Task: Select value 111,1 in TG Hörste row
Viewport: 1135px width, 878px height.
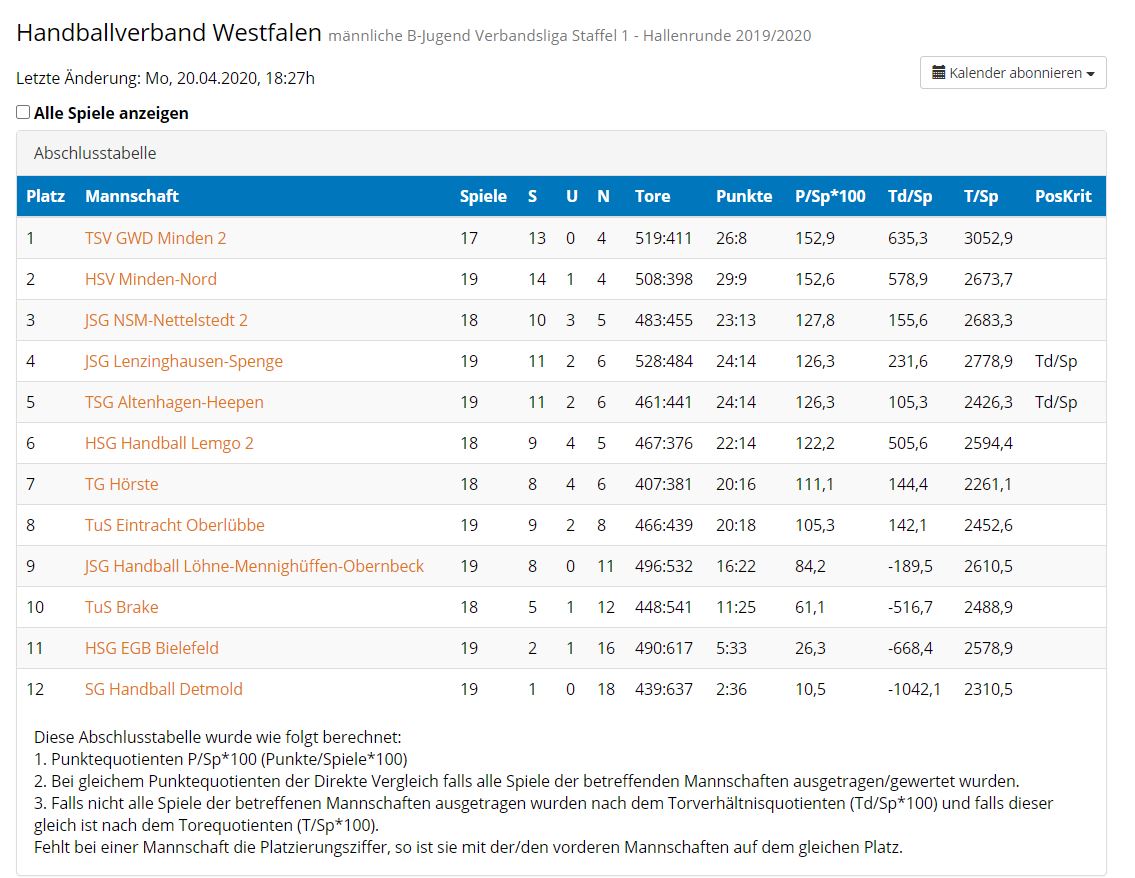Action: 814,484
